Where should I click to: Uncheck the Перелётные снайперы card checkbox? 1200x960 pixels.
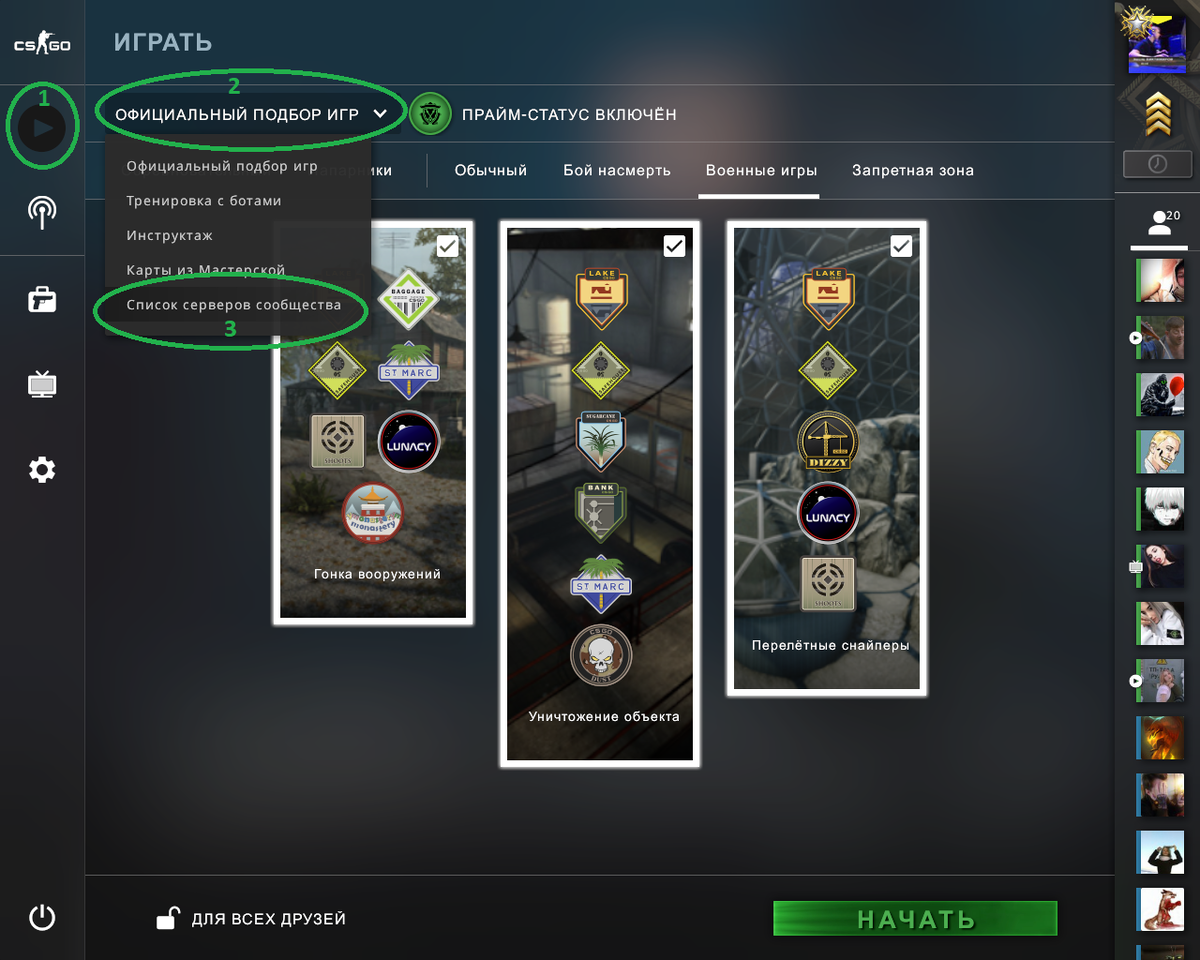901,246
